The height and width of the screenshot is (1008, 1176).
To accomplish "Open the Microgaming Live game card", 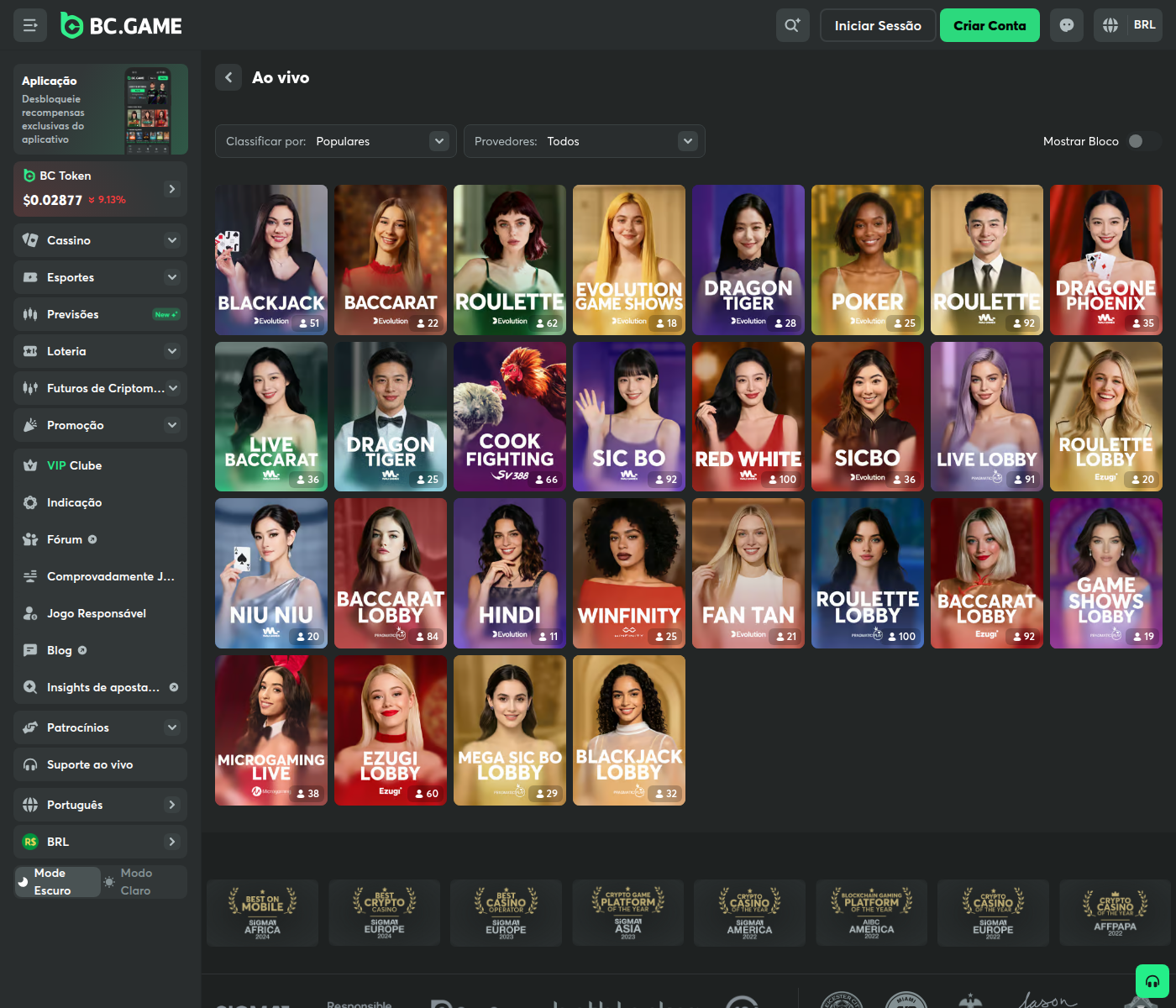I will click(271, 731).
